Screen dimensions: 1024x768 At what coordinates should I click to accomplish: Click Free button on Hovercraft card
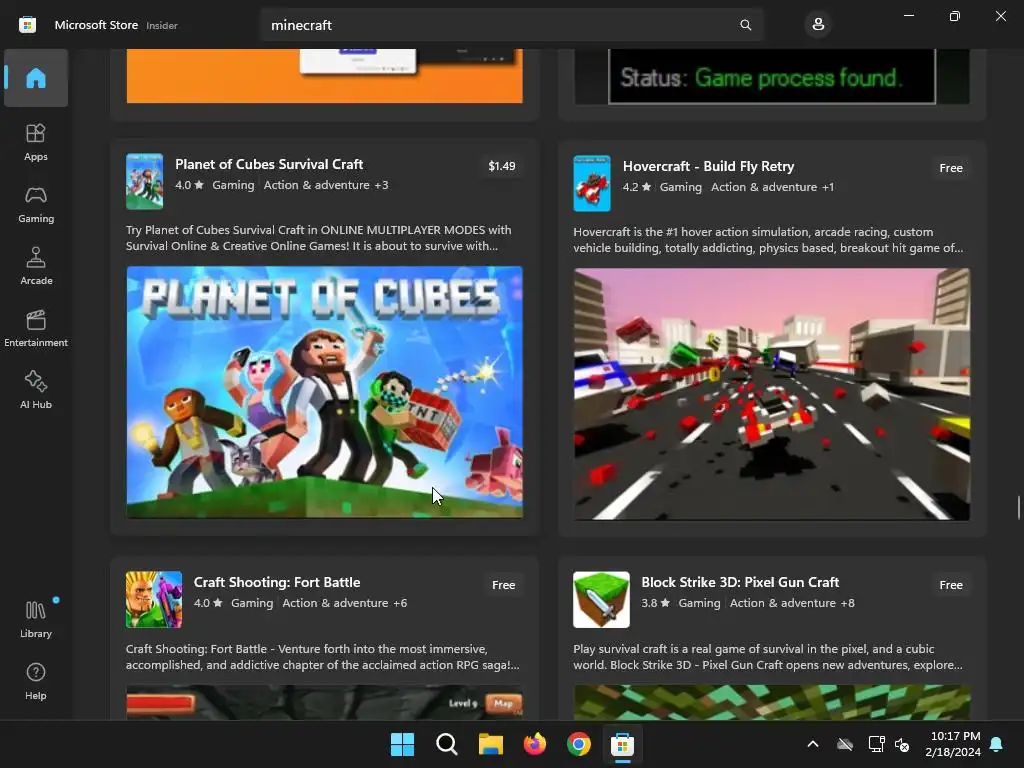[951, 168]
